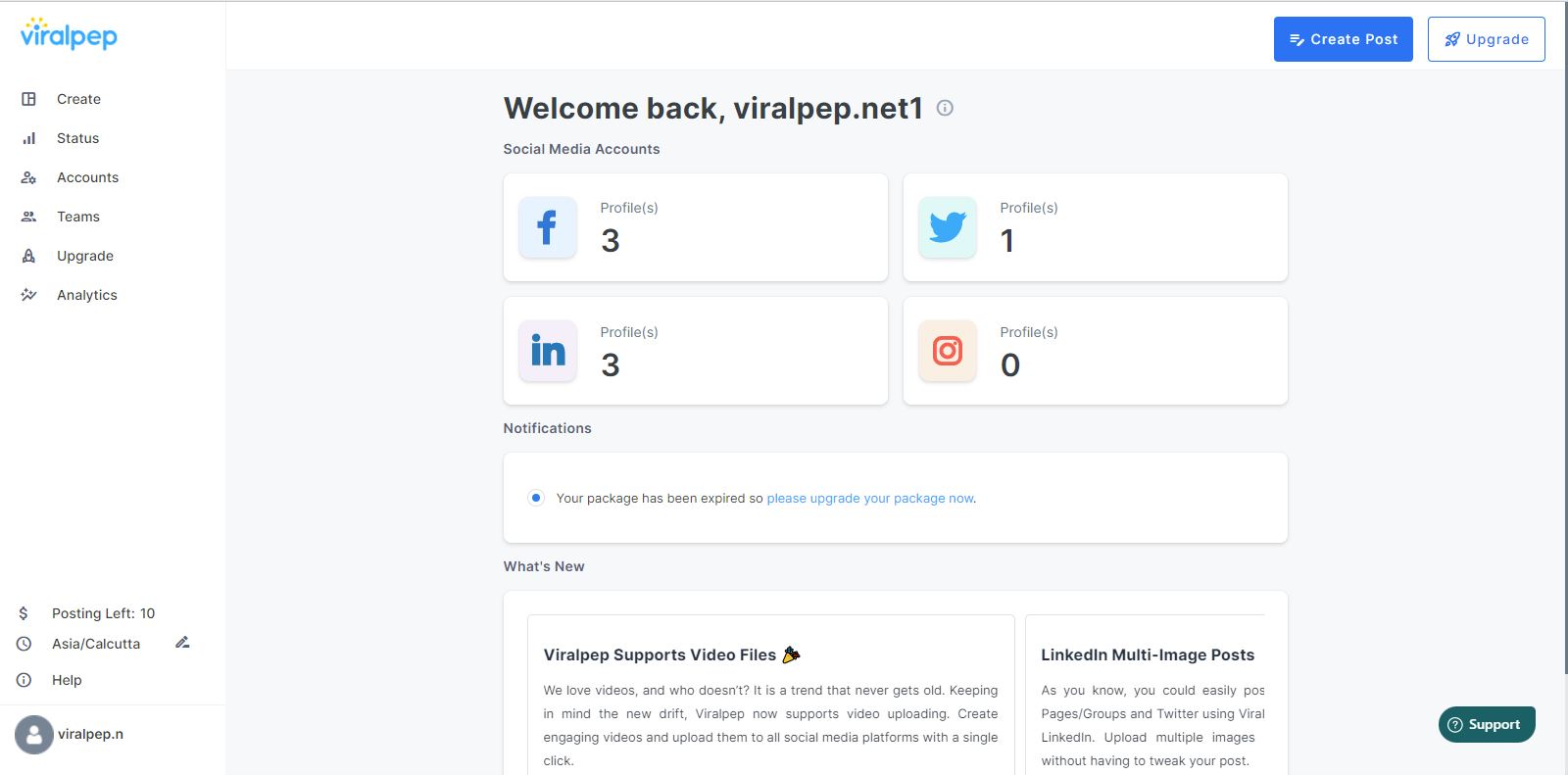
Task: Open the Viralpep Supports Video Files card
Action: [x=770, y=695]
